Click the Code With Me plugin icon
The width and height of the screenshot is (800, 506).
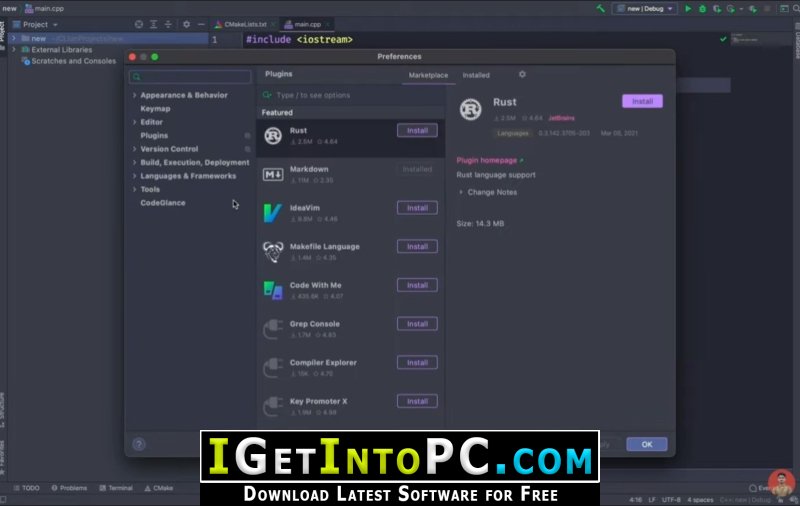click(x=273, y=290)
